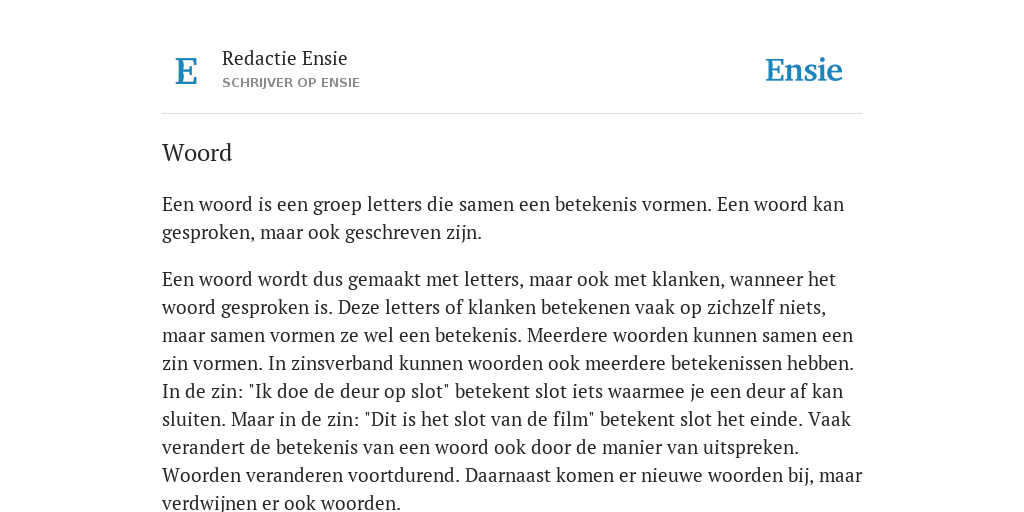Image resolution: width=1024 pixels, height=512 pixels.
Task: Click the line 'gesproken, maar ook geschreven zijn.'
Action: pos(321,233)
